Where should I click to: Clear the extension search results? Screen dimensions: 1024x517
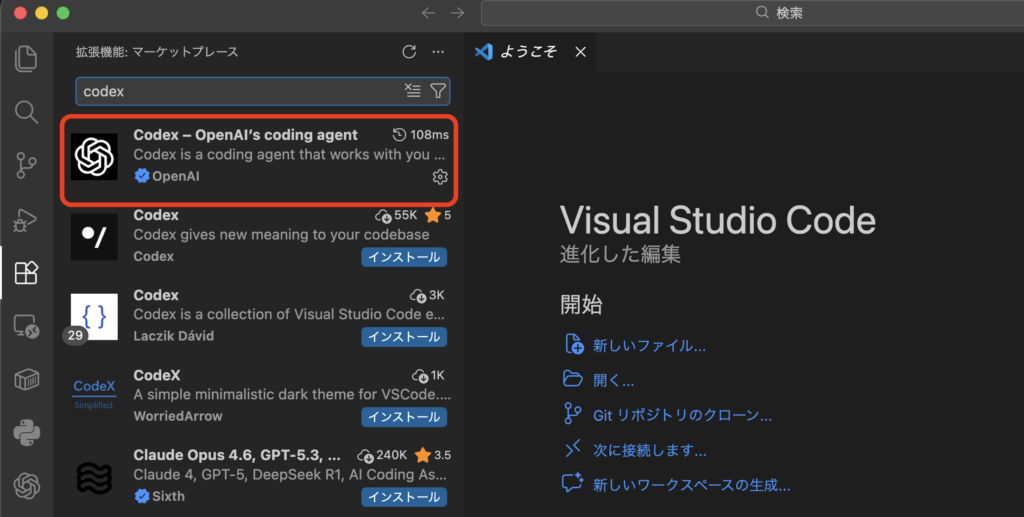point(413,91)
